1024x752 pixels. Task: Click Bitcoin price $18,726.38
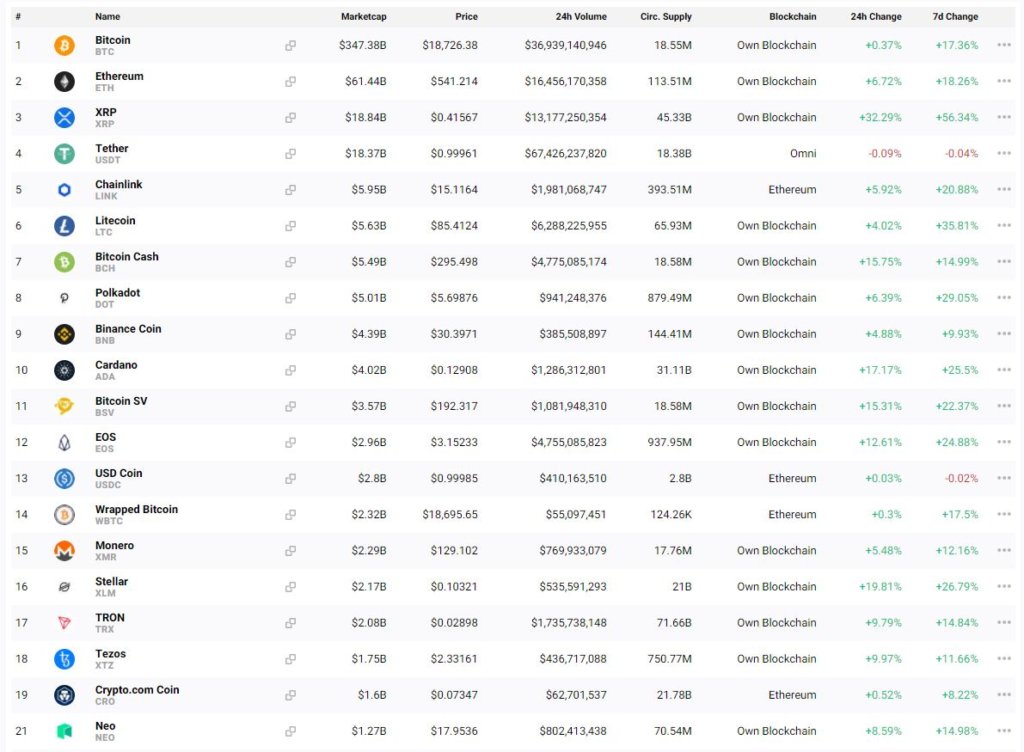pos(450,45)
